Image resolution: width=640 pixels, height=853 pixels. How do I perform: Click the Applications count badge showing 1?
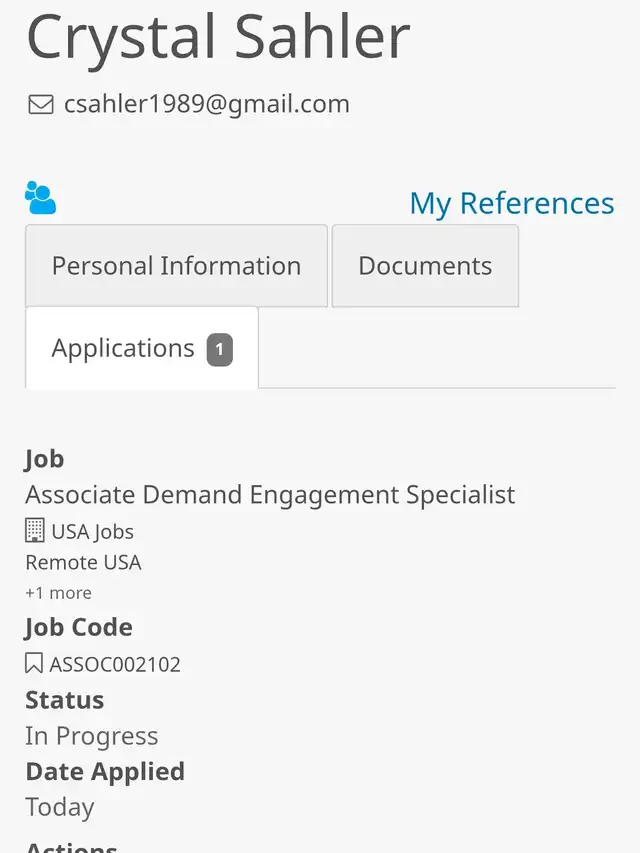tap(219, 349)
